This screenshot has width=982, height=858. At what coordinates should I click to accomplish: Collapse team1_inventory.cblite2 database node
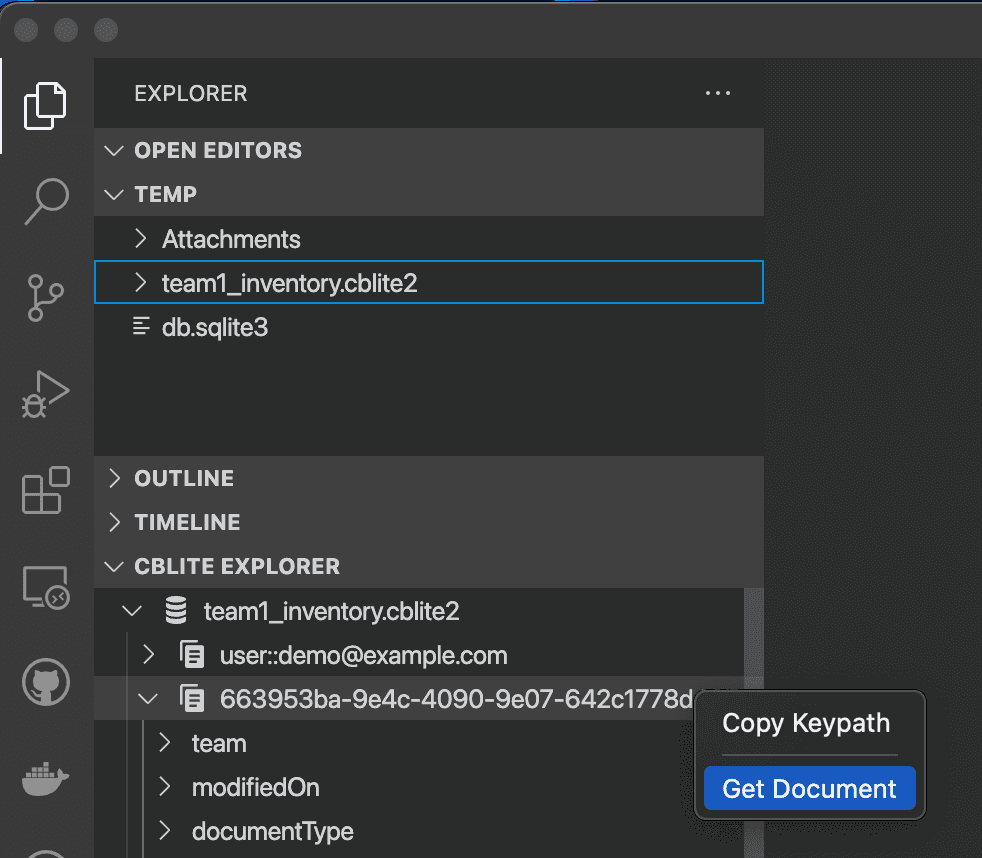tap(132, 611)
